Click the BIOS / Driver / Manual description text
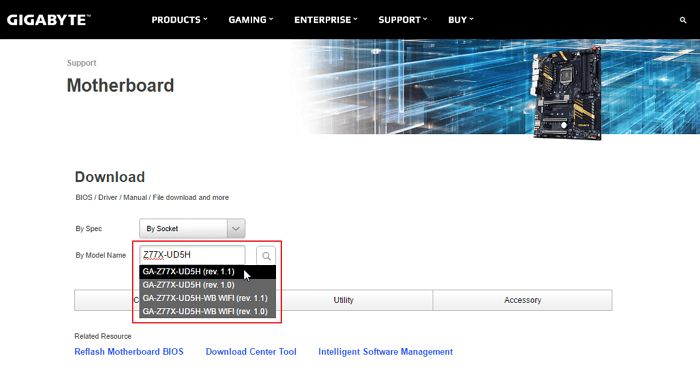The image size is (700, 368). (152, 197)
